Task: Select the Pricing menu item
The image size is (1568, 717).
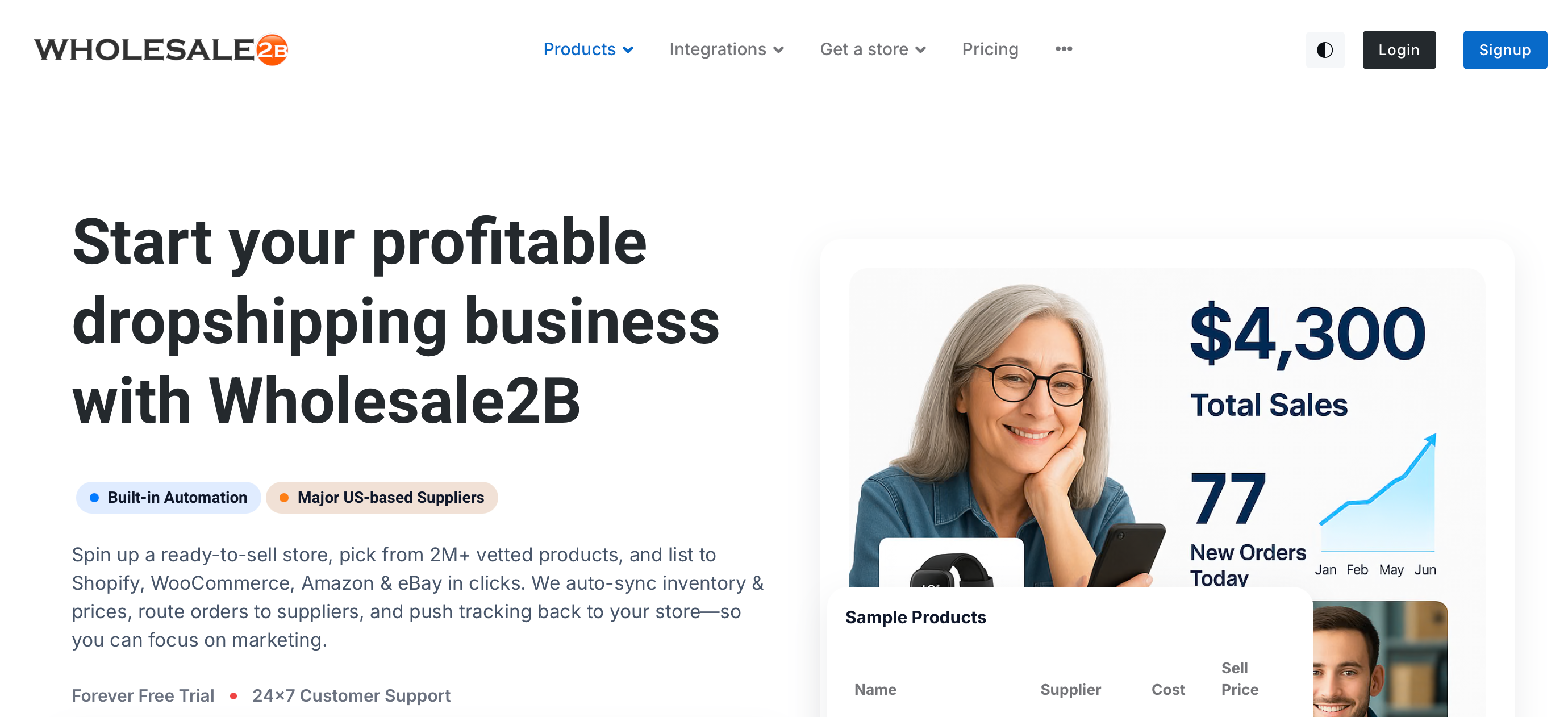Action: click(x=990, y=50)
